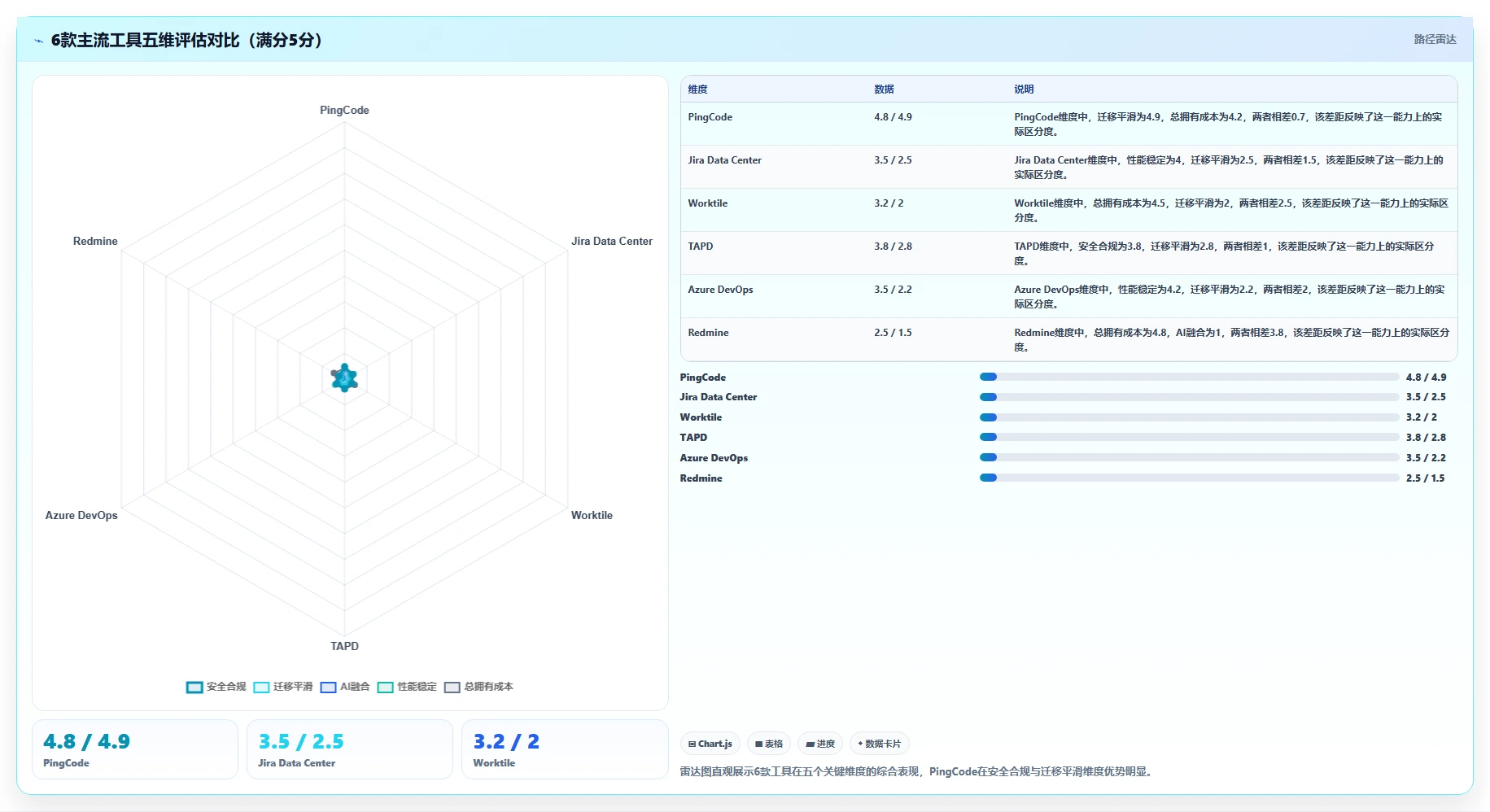Click the Worktile progress bar
Image resolution: width=1490 pixels, height=812 pixels.
1189,417
